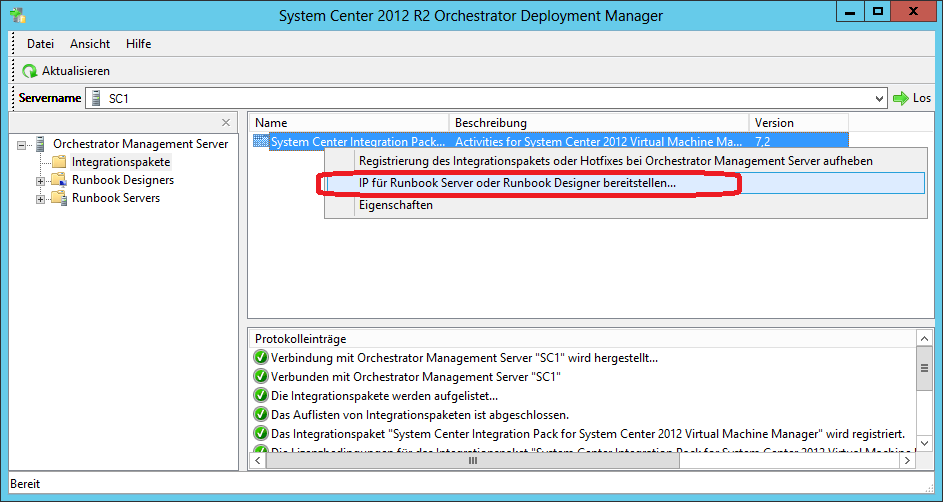
Task: Open the Servername dropdown arrow
Action: (x=880, y=99)
